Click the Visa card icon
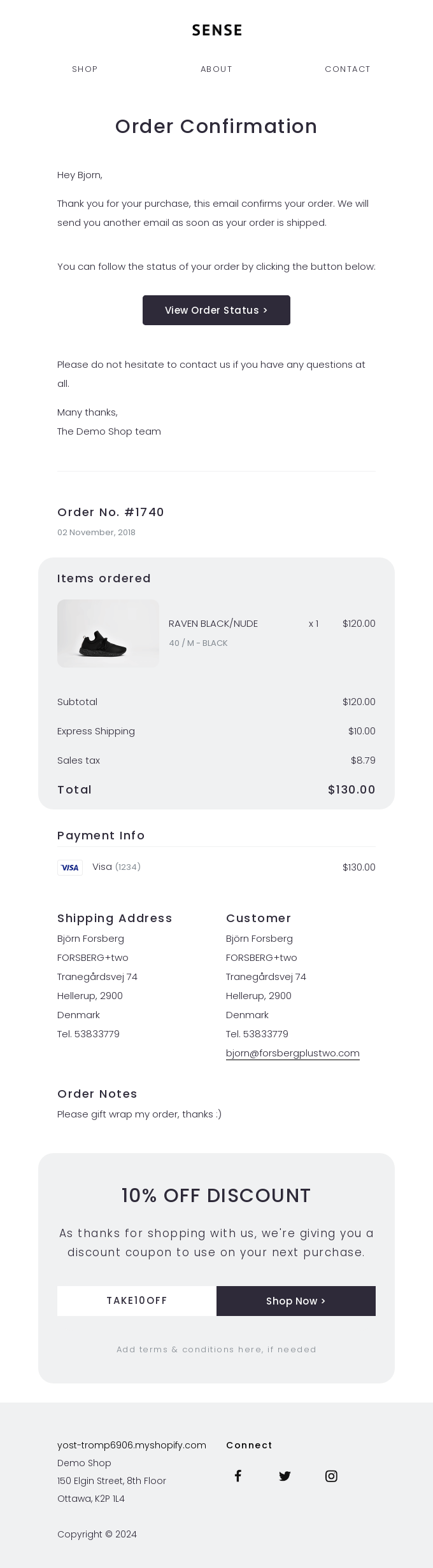Viewport: 433px width, 1568px height. [x=70, y=867]
